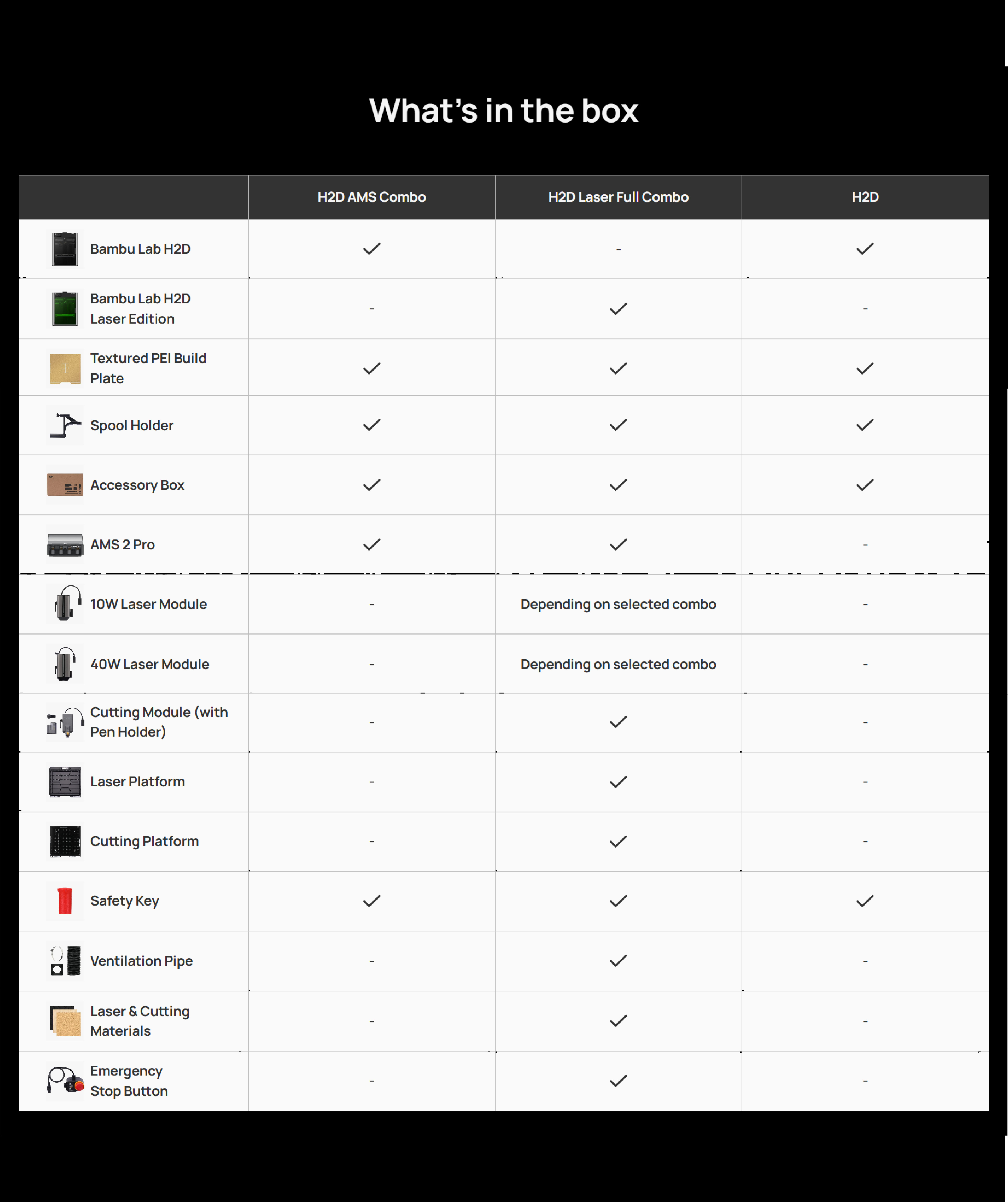1008x1202 pixels.
Task: Click the Accessory Box image
Action: [65, 485]
